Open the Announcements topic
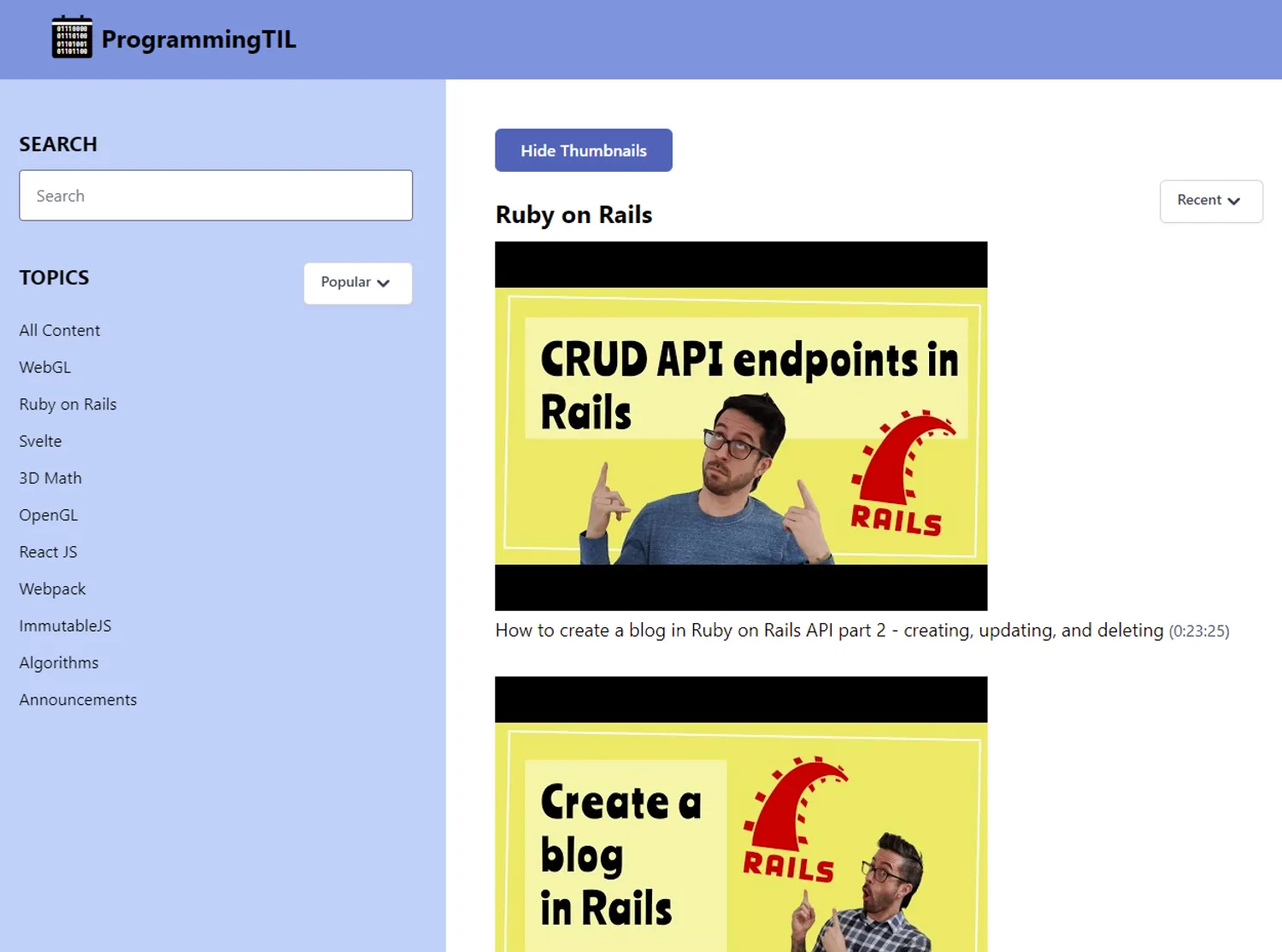The height and width of the screenshot is (952, 1282). tap(78, 700)
